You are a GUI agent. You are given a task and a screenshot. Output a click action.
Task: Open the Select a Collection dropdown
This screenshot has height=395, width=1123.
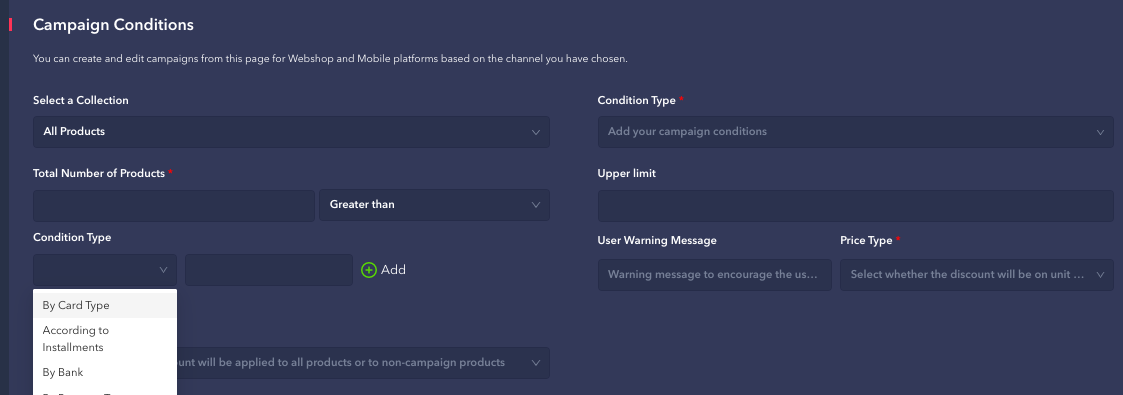(x=291, y=132)
